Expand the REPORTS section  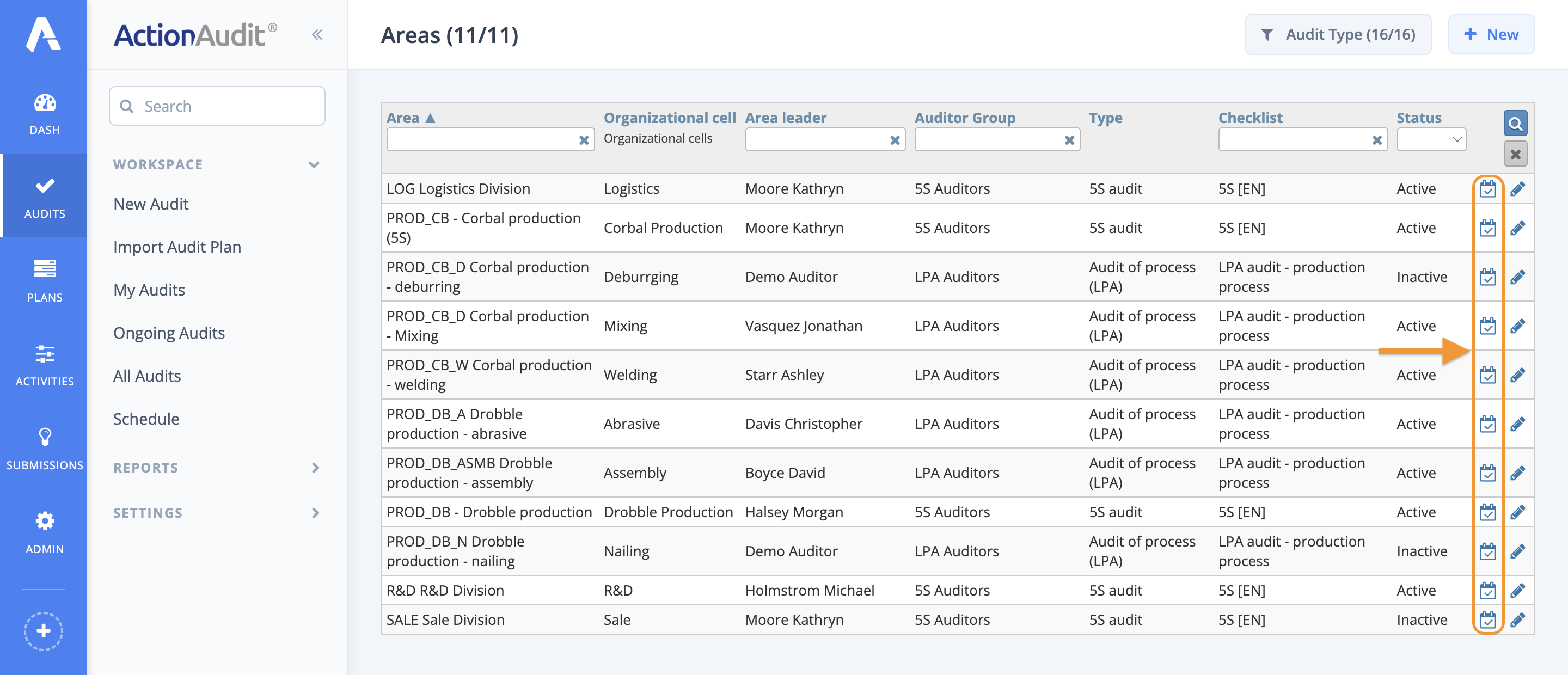[x=315, y=468]
